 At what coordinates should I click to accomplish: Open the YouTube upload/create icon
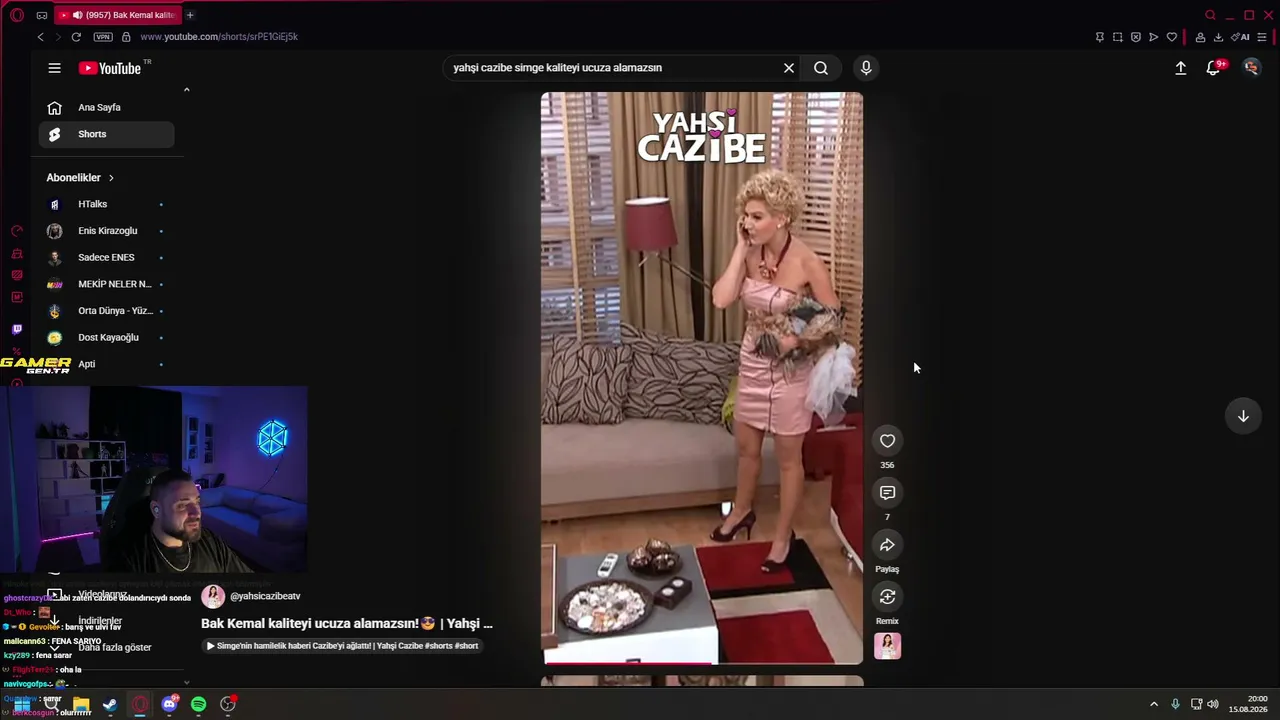1181,68
